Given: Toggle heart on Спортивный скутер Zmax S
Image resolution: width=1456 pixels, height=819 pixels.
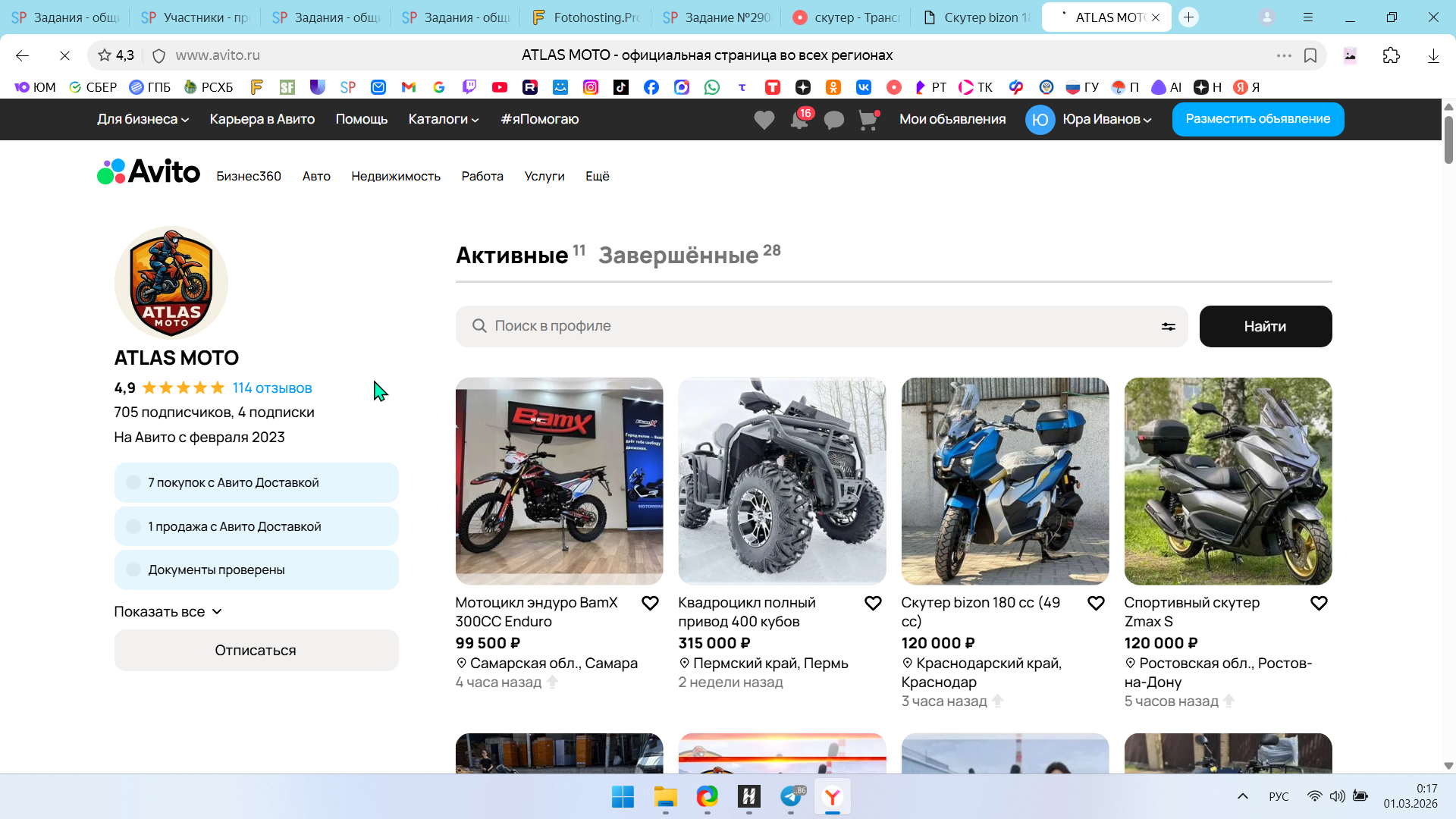Looking at the screenshot, I should [x=1319, y=604].
